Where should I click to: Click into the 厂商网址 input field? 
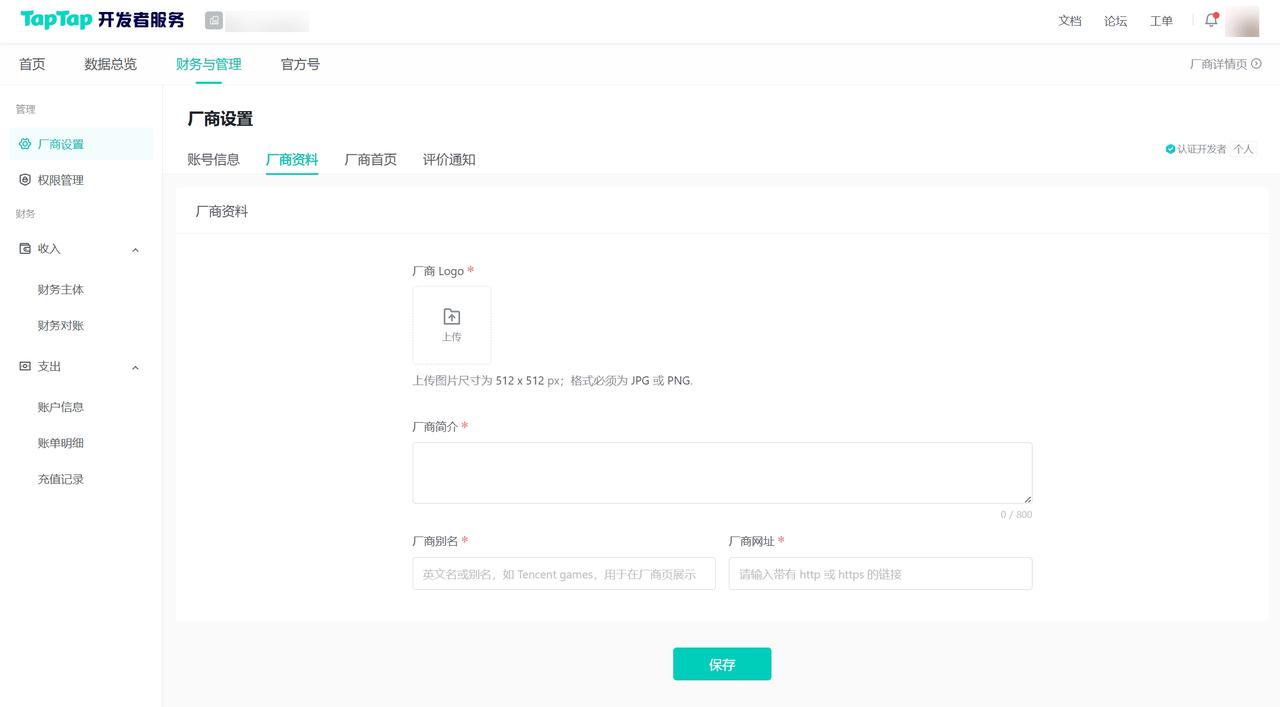pos(880,574)
